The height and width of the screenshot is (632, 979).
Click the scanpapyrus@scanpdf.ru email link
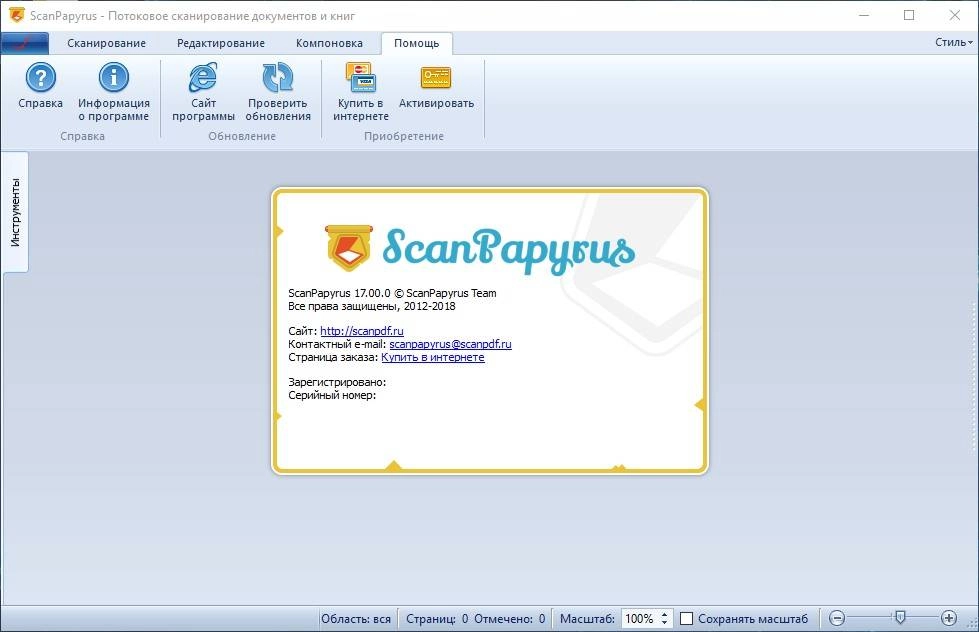450,344
